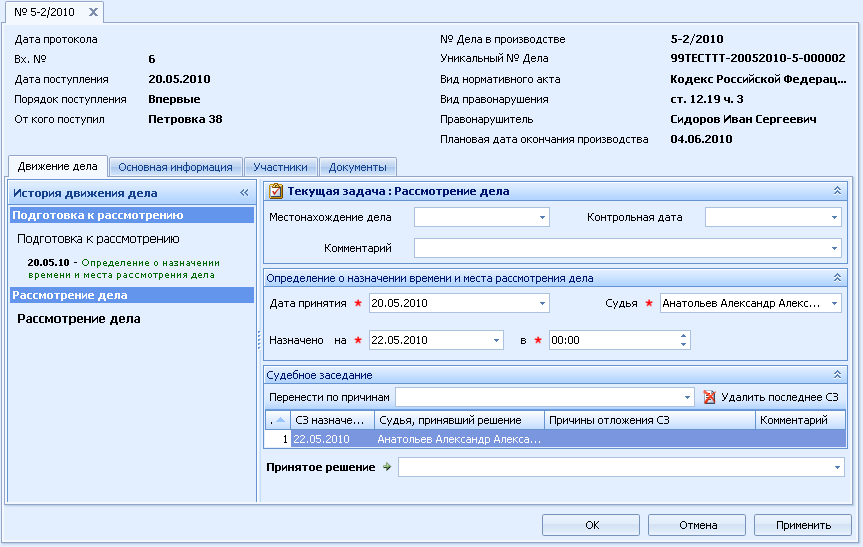863x547 pixels.
Task: Click the green arrow beside Принятое решение
Action: [x=387, y=467]
